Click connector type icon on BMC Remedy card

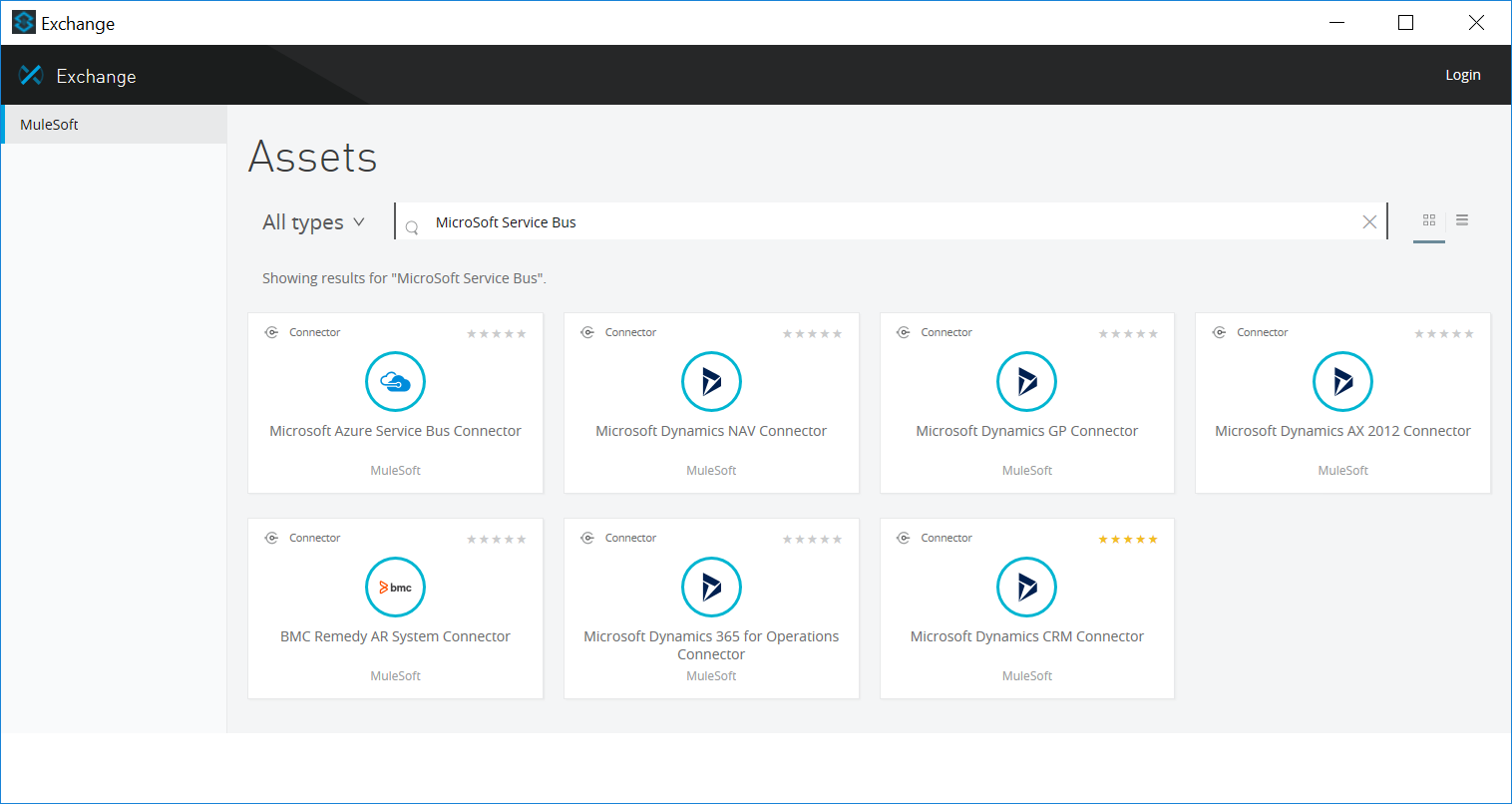271,538
